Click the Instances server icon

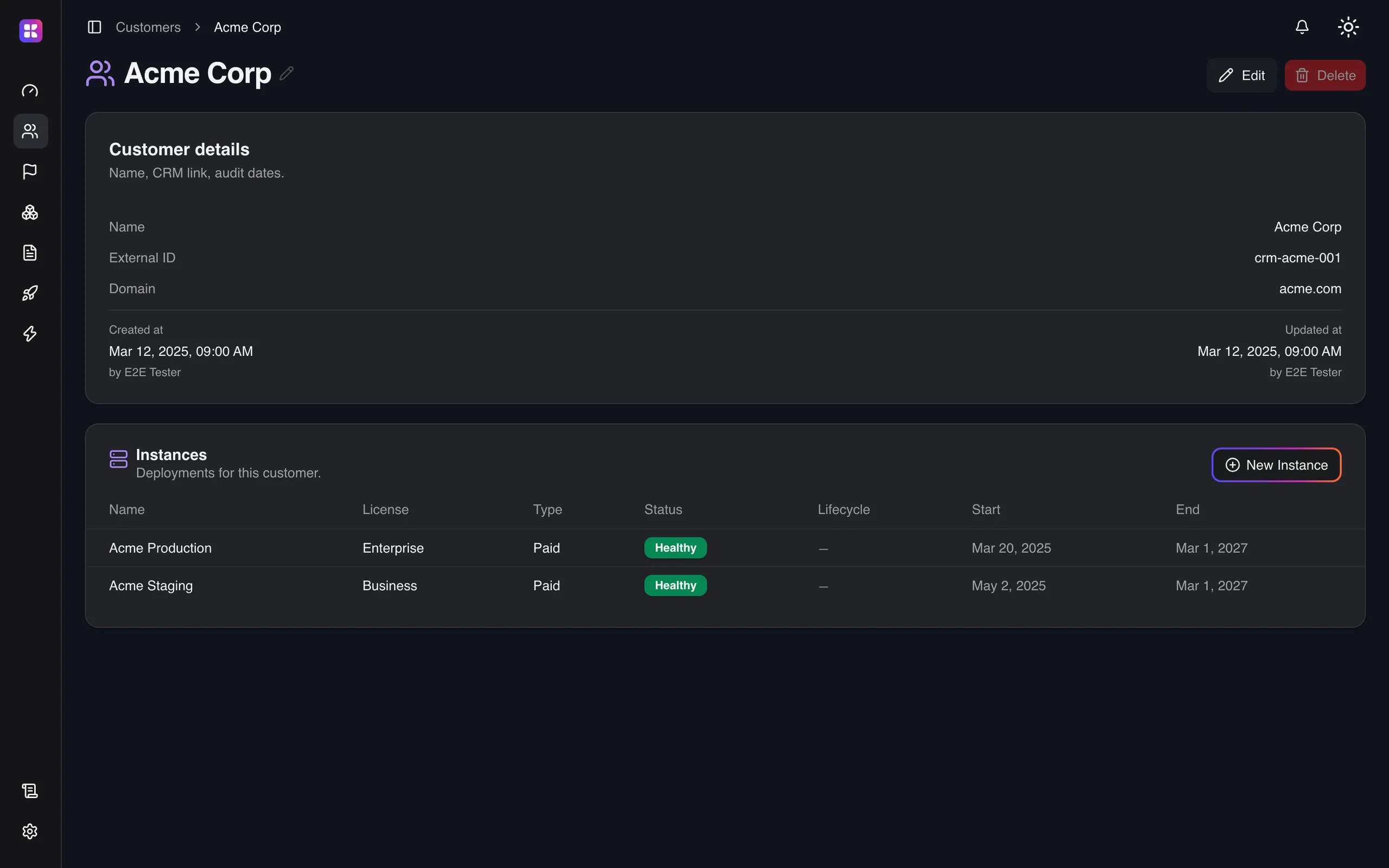click(x=119, y=459)
